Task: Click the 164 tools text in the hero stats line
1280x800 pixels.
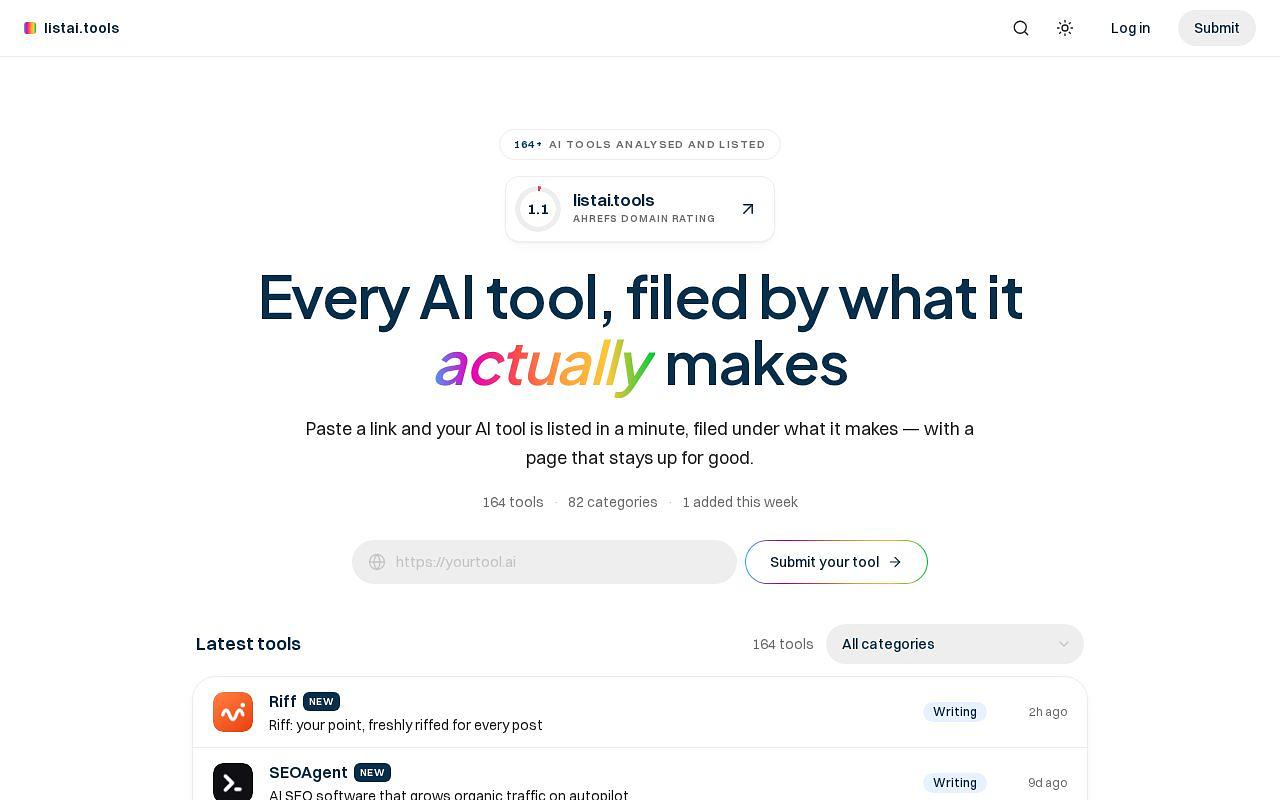Action: click(x=513, y=502)
